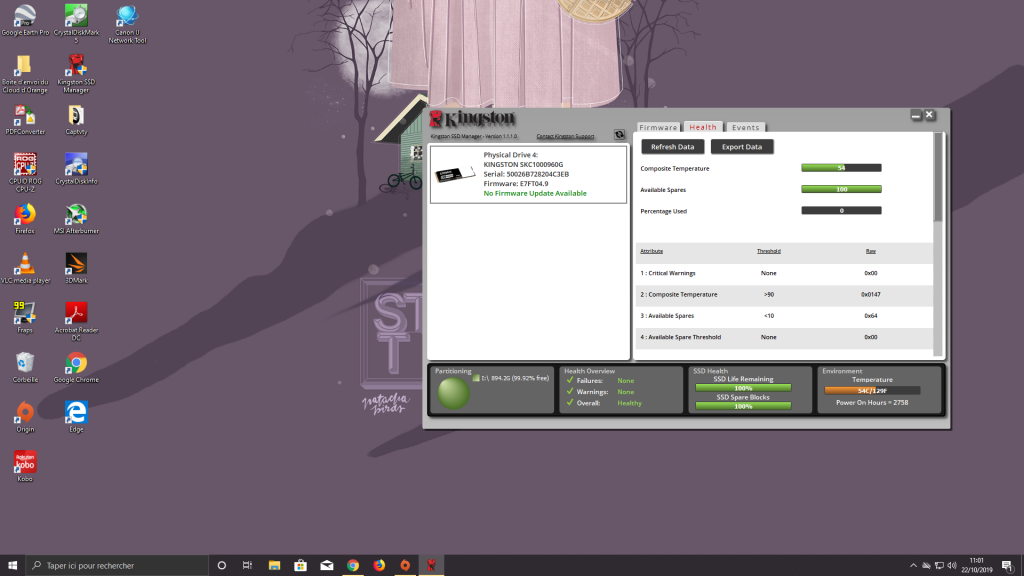
Task: Open Windows Start menu
Action: click(x=12, y=565)
